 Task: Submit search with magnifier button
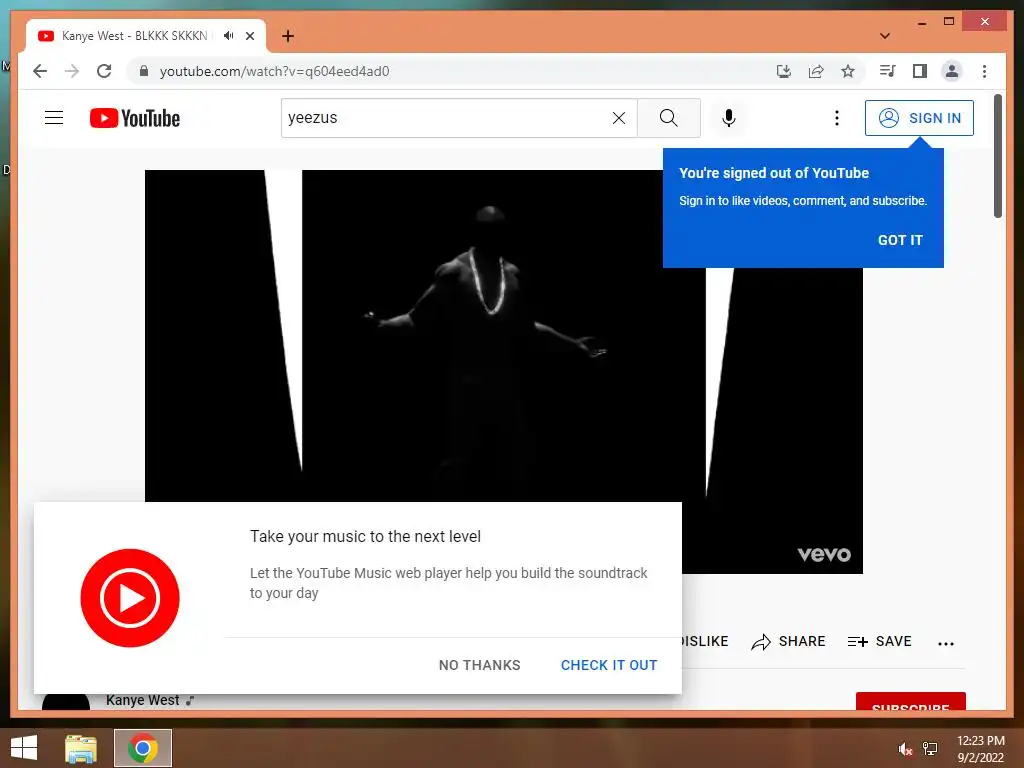click(668, 118)
